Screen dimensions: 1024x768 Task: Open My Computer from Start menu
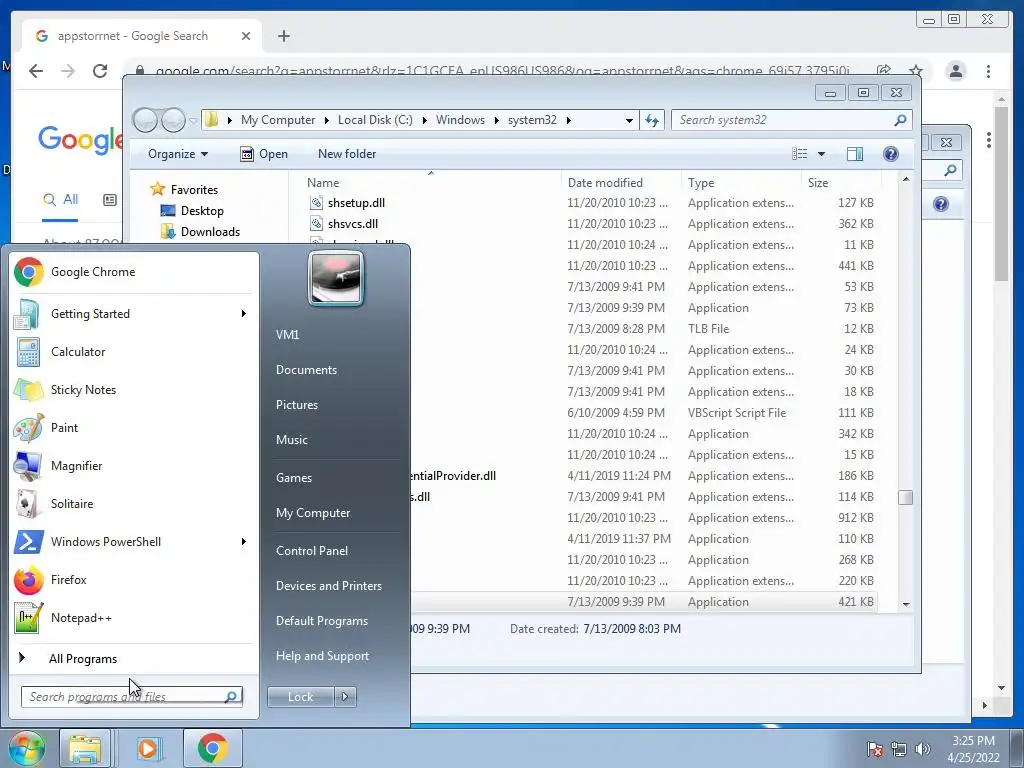tap(313, 513)
